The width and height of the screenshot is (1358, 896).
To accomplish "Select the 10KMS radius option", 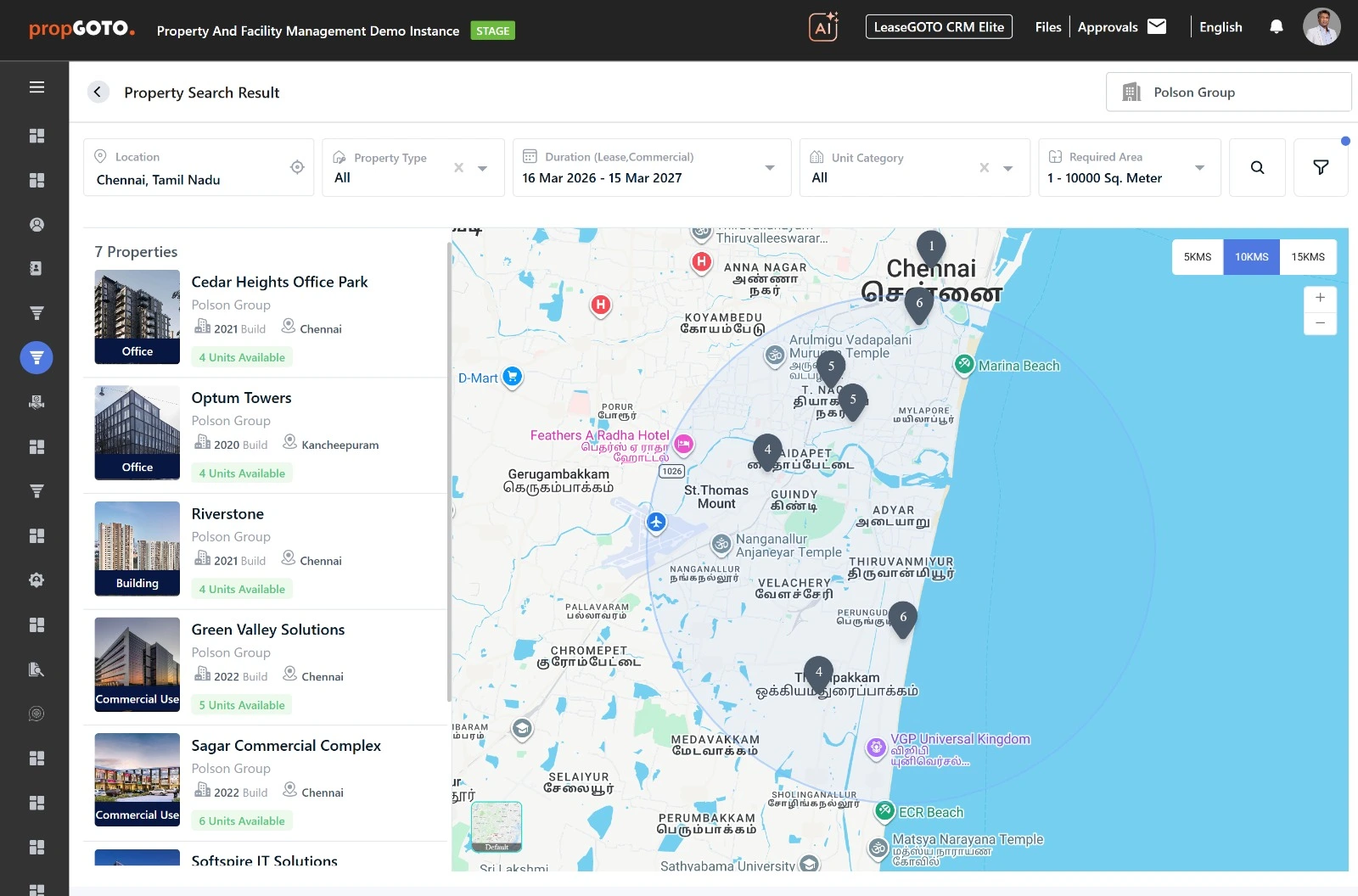I will [1251, 257].
